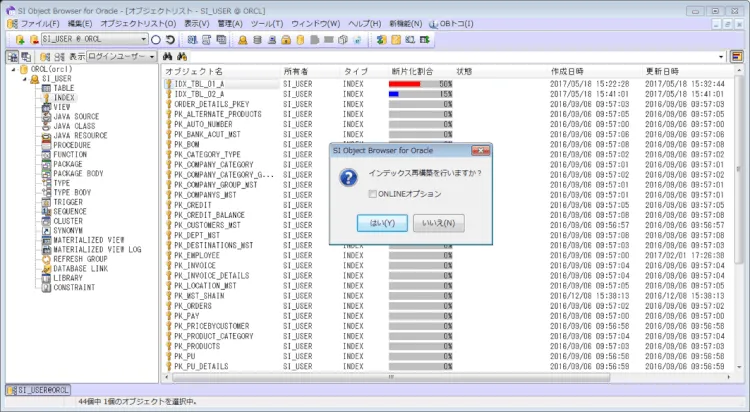This screenshot has height=412, width=750.
Task: Click the gray list icon before 表示
Action: pyautogui.click(x=59, y=56)
